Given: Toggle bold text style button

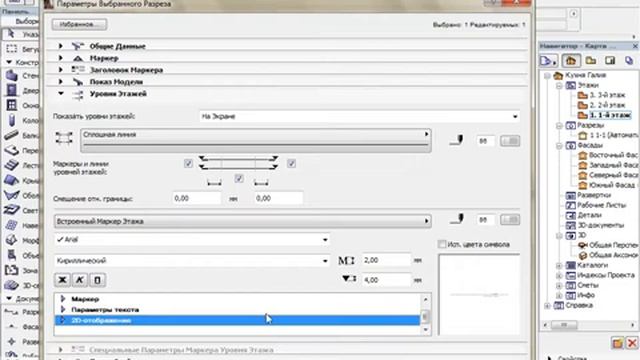Looking at the screenshot, I should tap(62, 280).
